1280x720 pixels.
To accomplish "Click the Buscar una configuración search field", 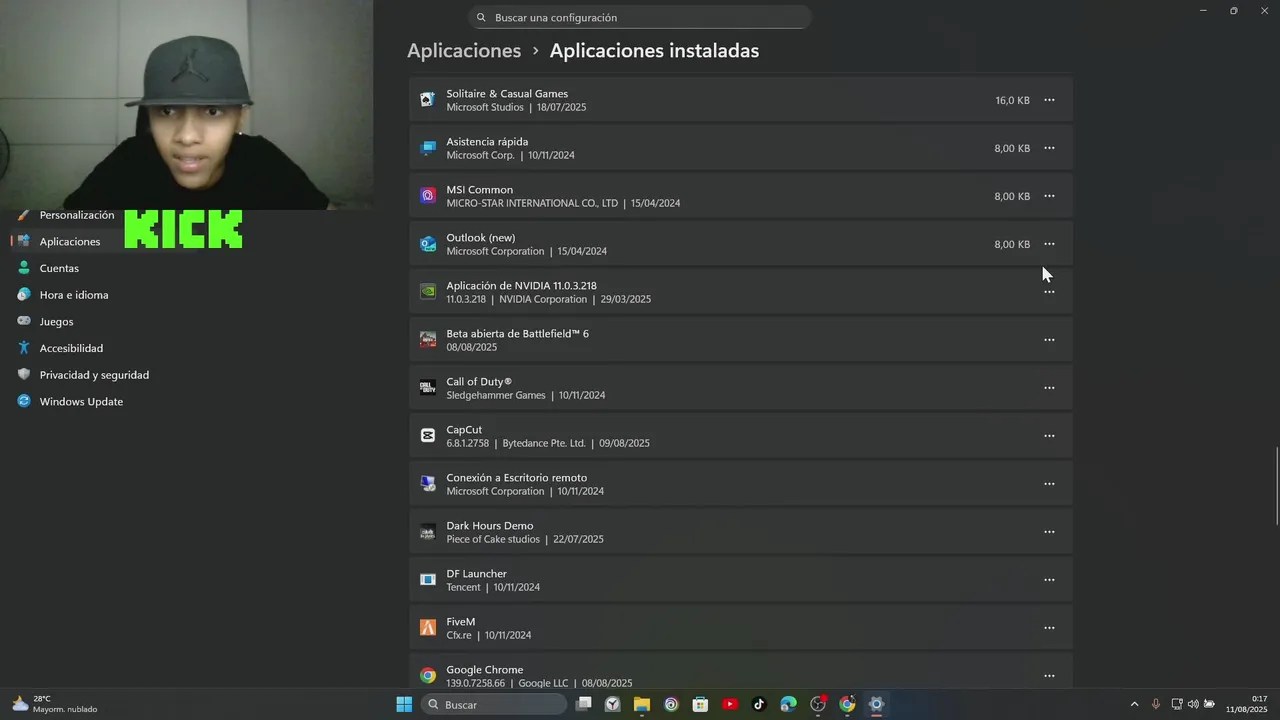I will [640, 17].
